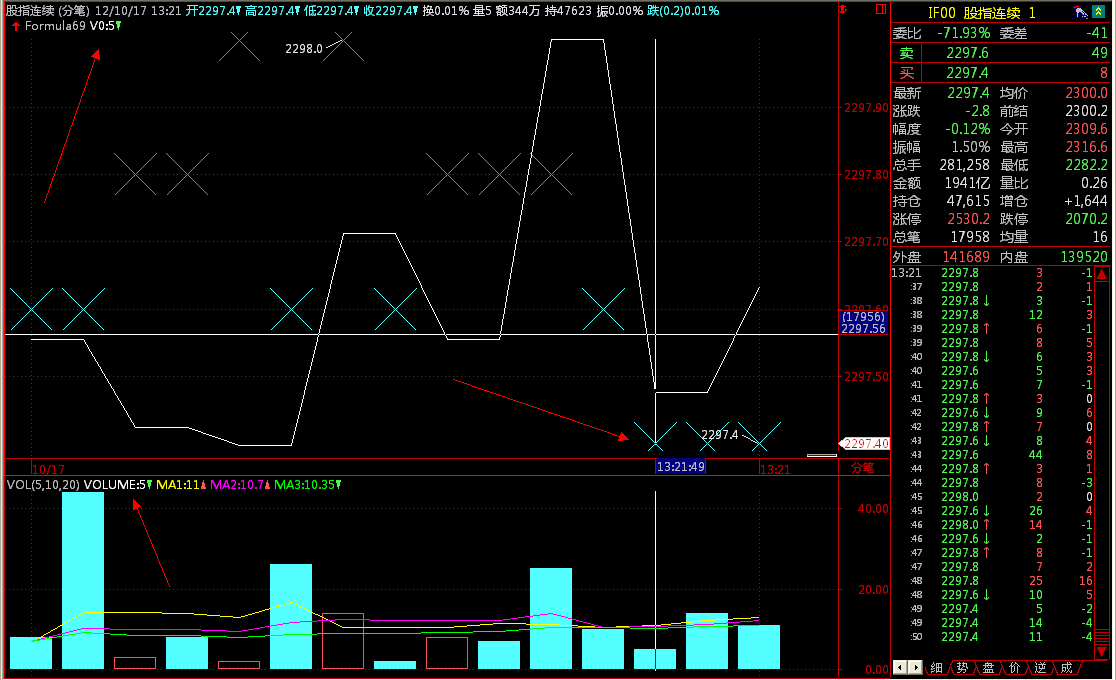
Task: Click the 卖 sell label in quote panel
Action: point(906,53)
